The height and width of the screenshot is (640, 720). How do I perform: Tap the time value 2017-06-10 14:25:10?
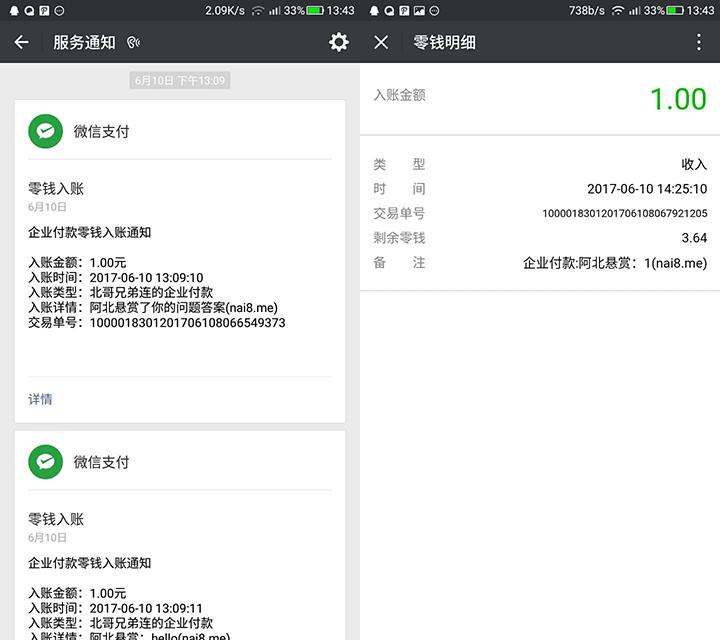[647, 189]
